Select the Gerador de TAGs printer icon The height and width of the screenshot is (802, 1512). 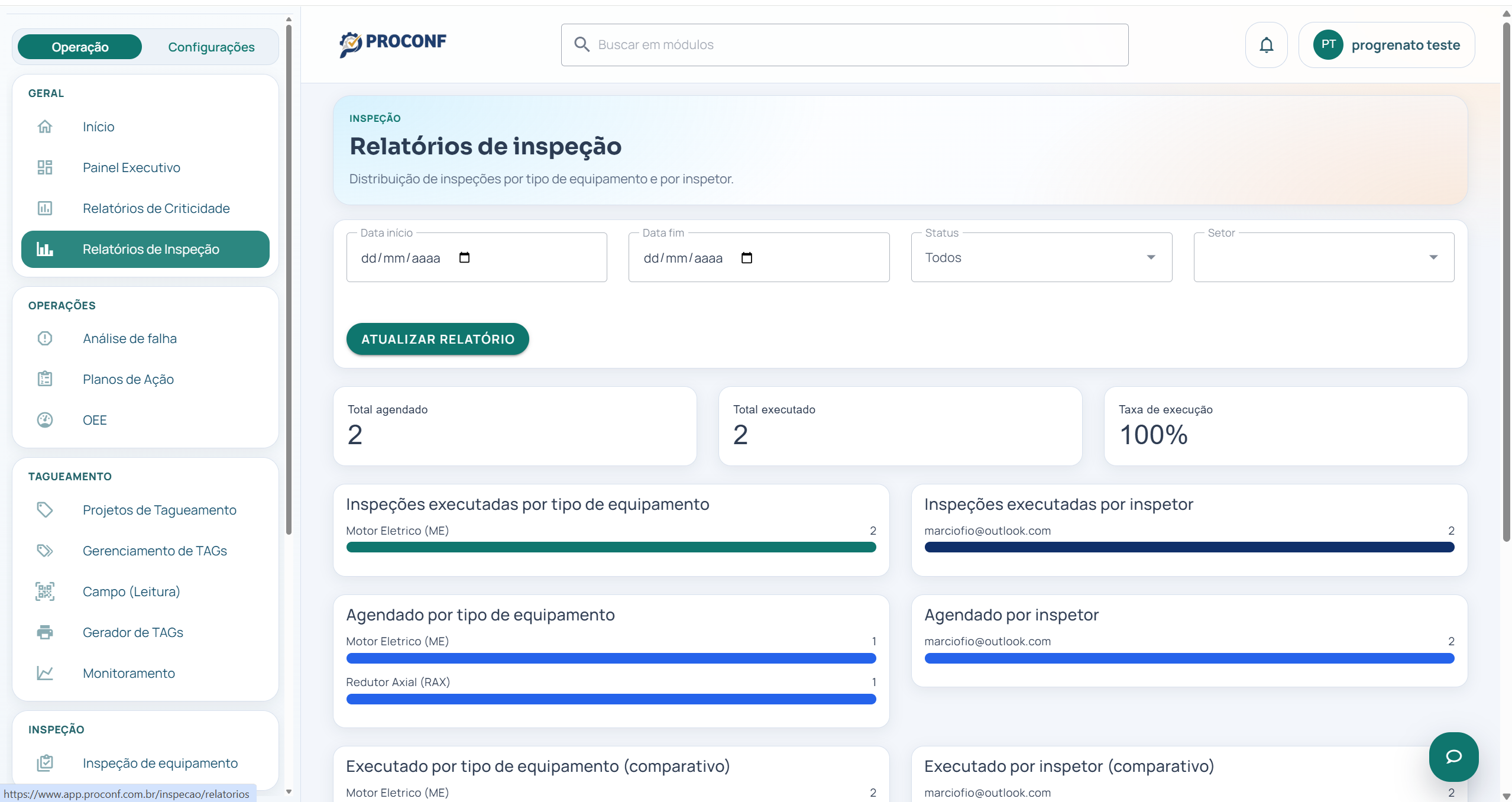(x=45, y=632)
